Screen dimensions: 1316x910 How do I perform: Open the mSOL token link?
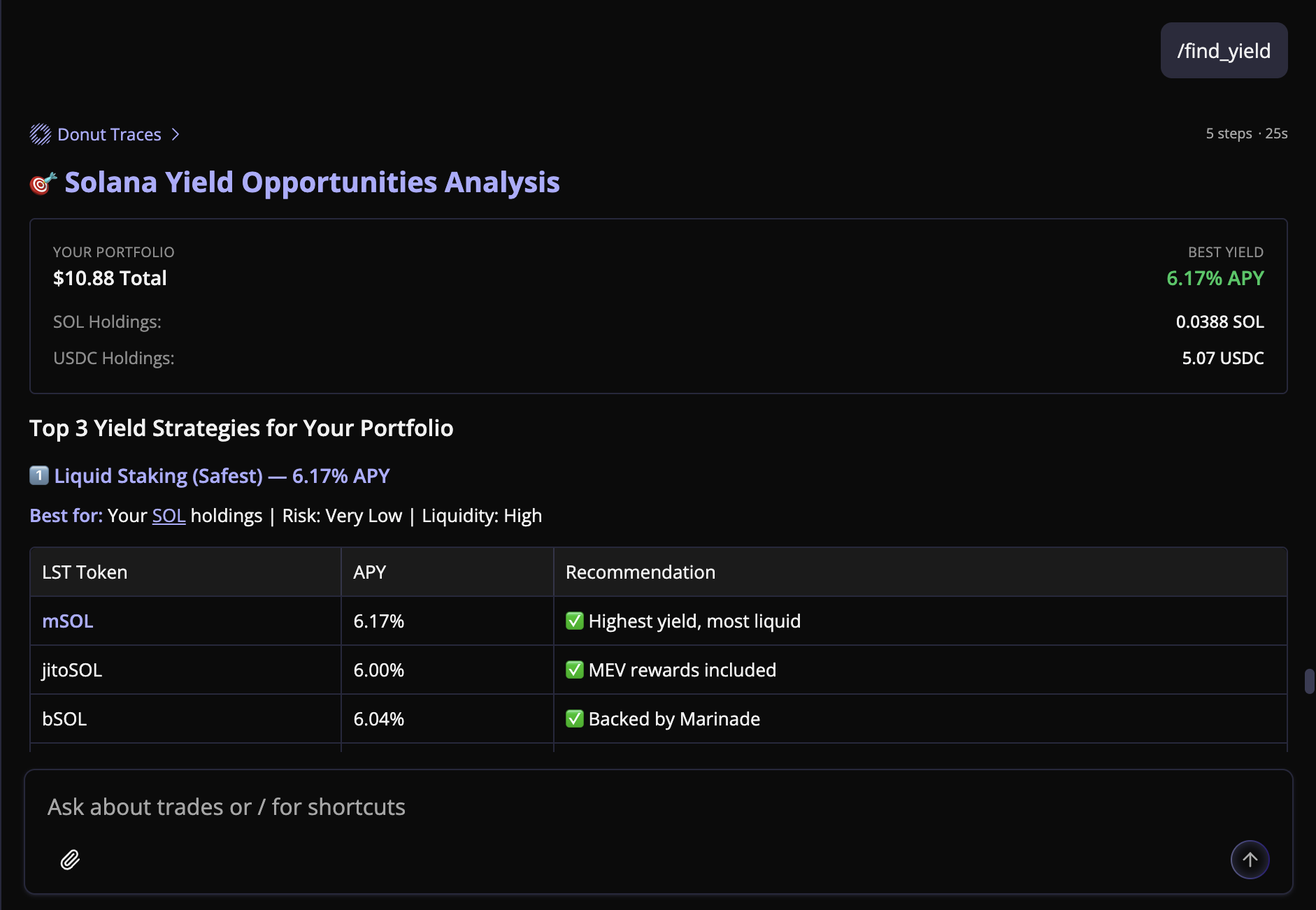coord(68,621)
